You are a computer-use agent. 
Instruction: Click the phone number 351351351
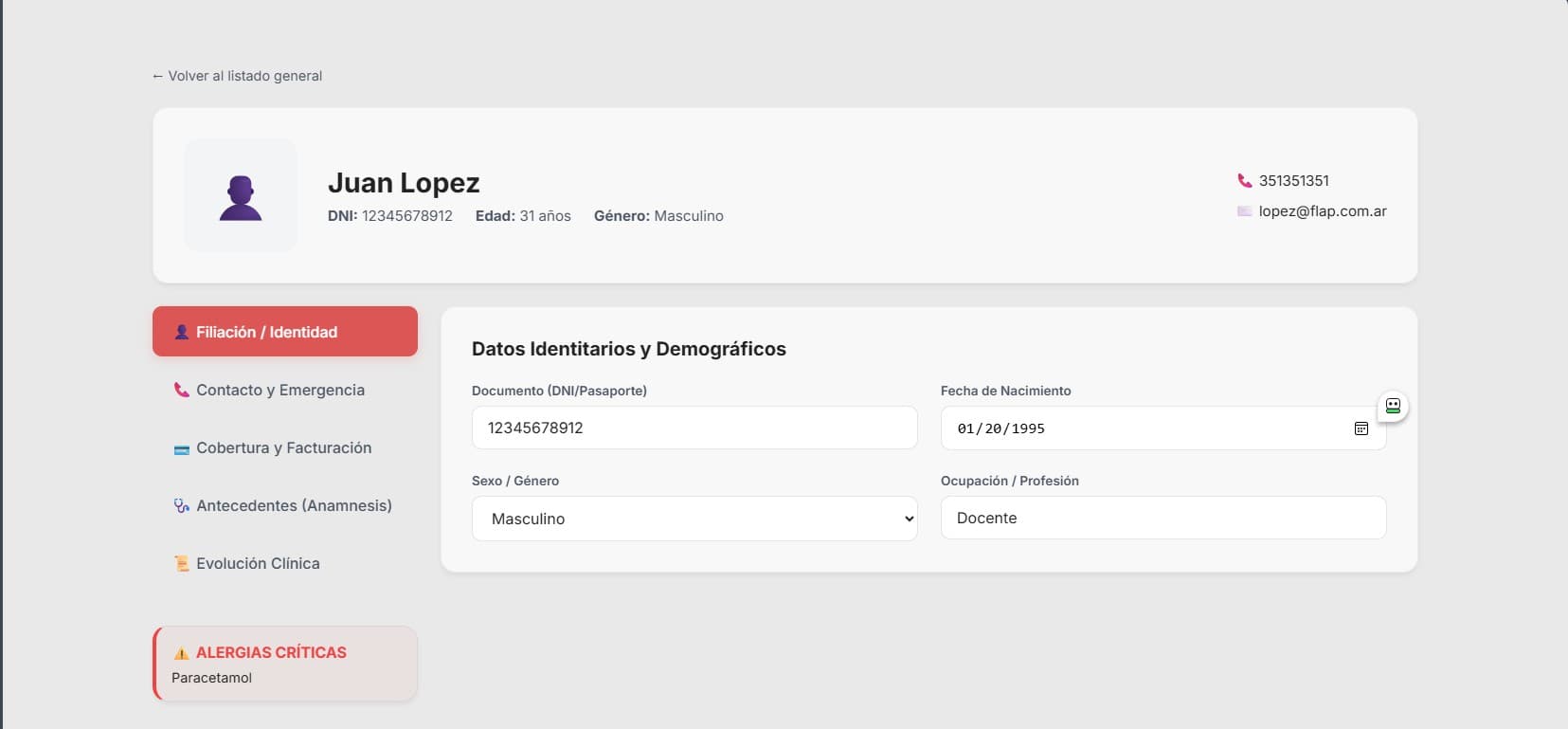pos(1293,181)
